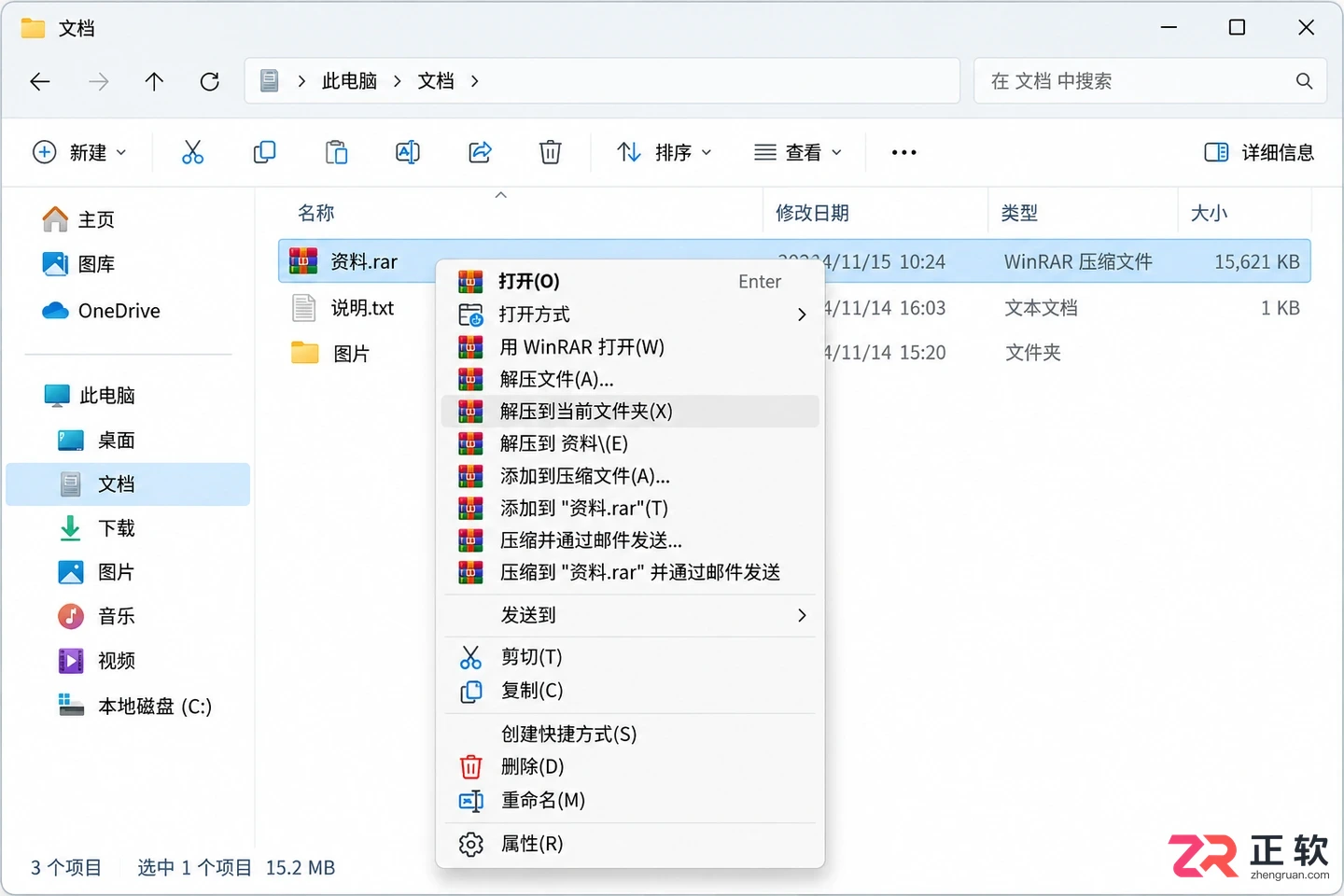Image resolution: width=1344 pixels, height=896 pixels.
Task: Go back with the left arrow
Action: [40, 81]
